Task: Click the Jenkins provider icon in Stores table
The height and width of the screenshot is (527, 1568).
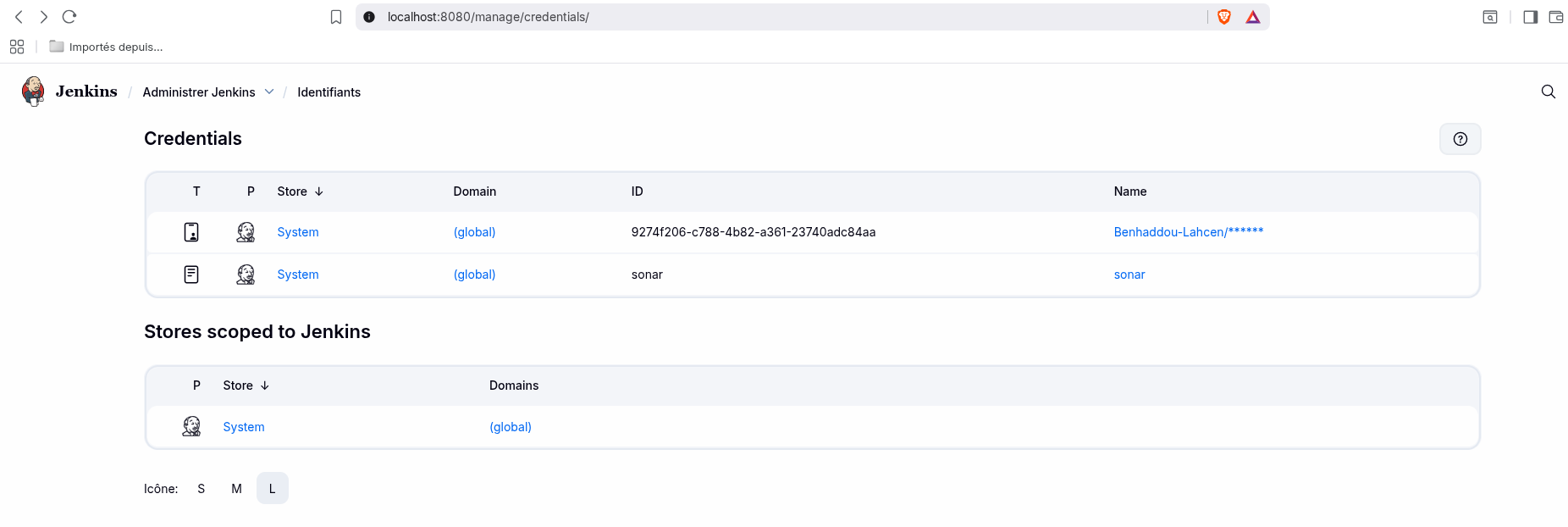Action: (x=192, y=426)
